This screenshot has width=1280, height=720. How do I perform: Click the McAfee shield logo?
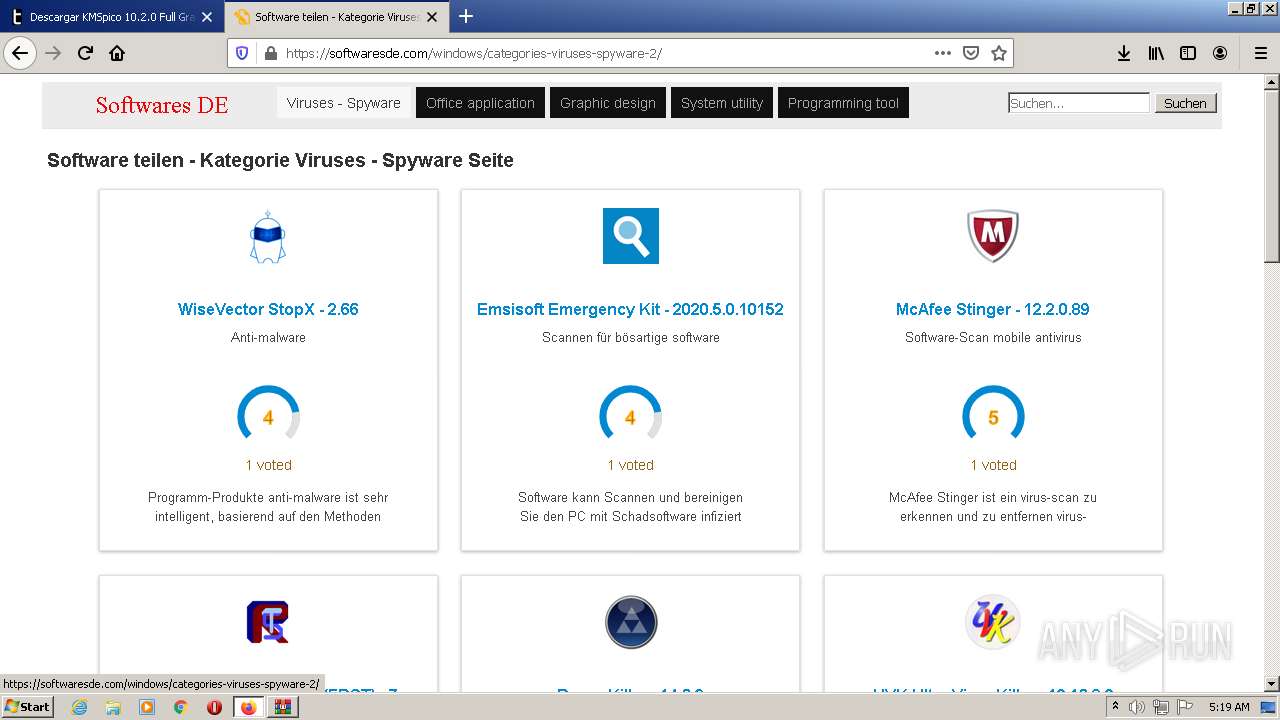click(993, 236)
